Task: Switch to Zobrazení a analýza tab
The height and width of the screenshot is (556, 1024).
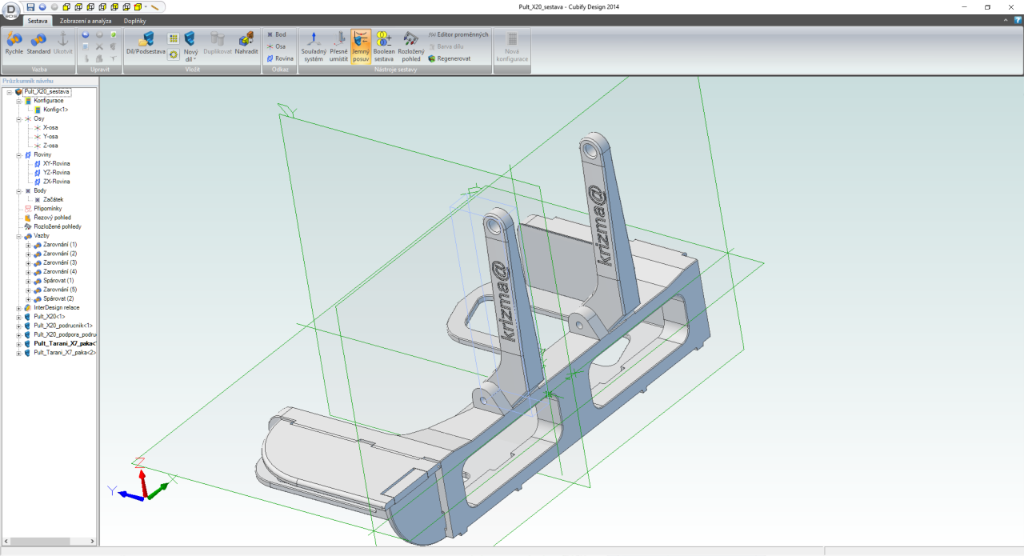Action: click(86, 20)
